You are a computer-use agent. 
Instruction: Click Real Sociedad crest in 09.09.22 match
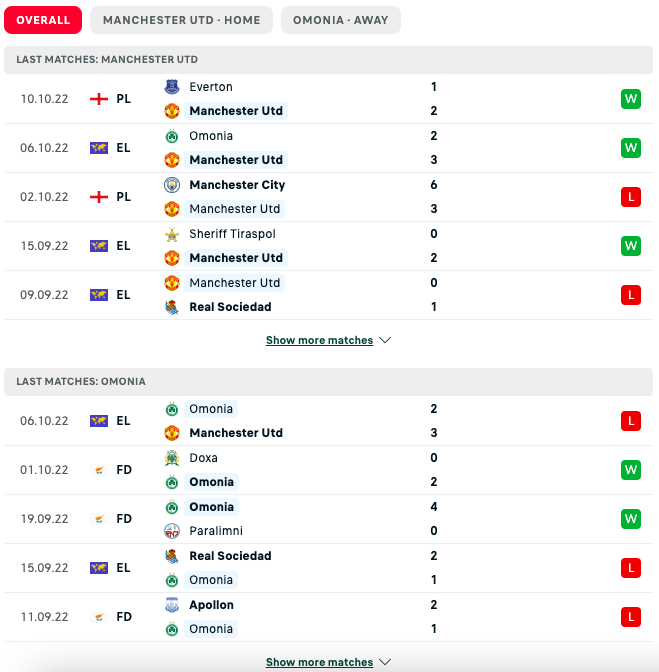171,307
